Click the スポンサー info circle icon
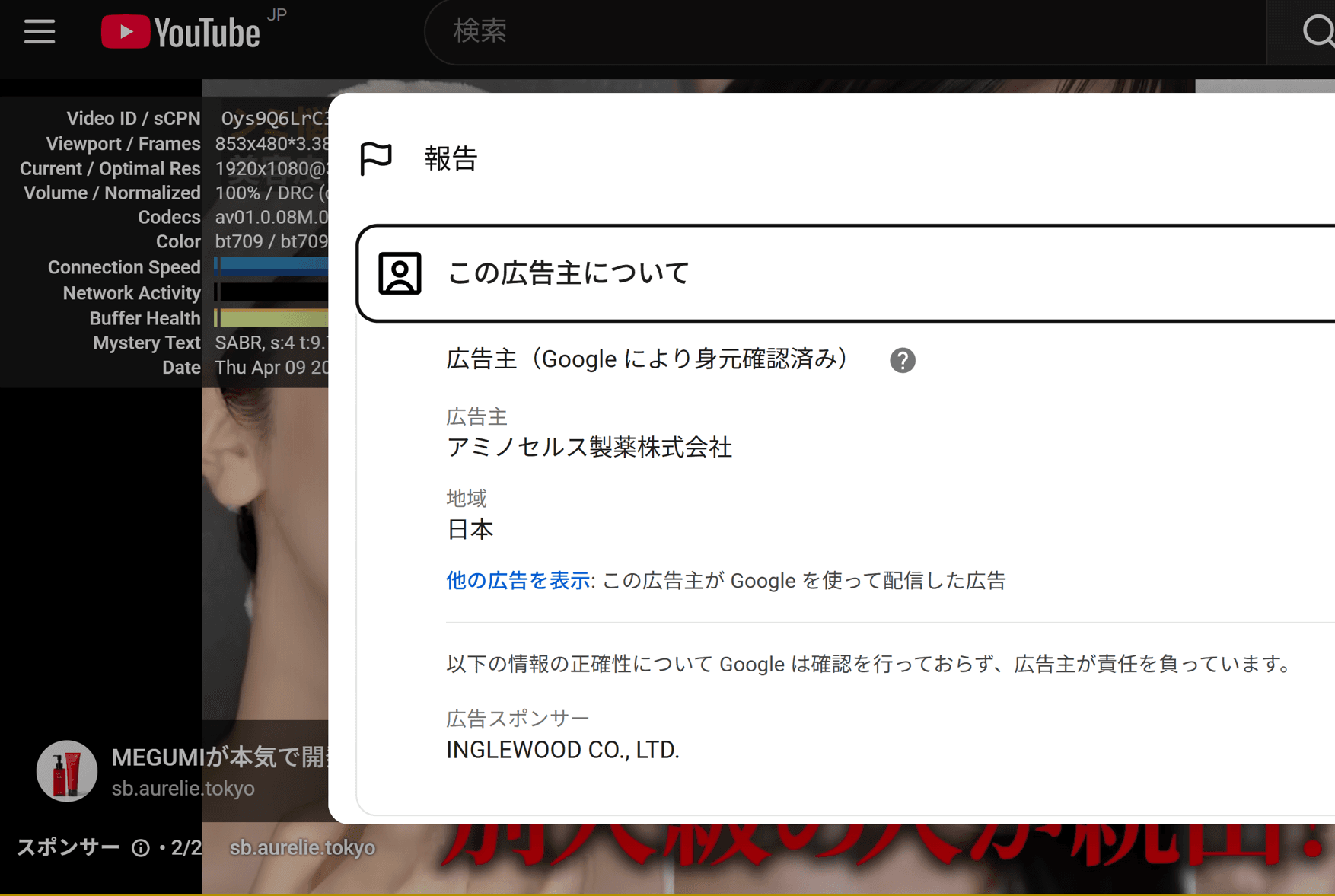1335x896 pixels. tap(141, 848)
